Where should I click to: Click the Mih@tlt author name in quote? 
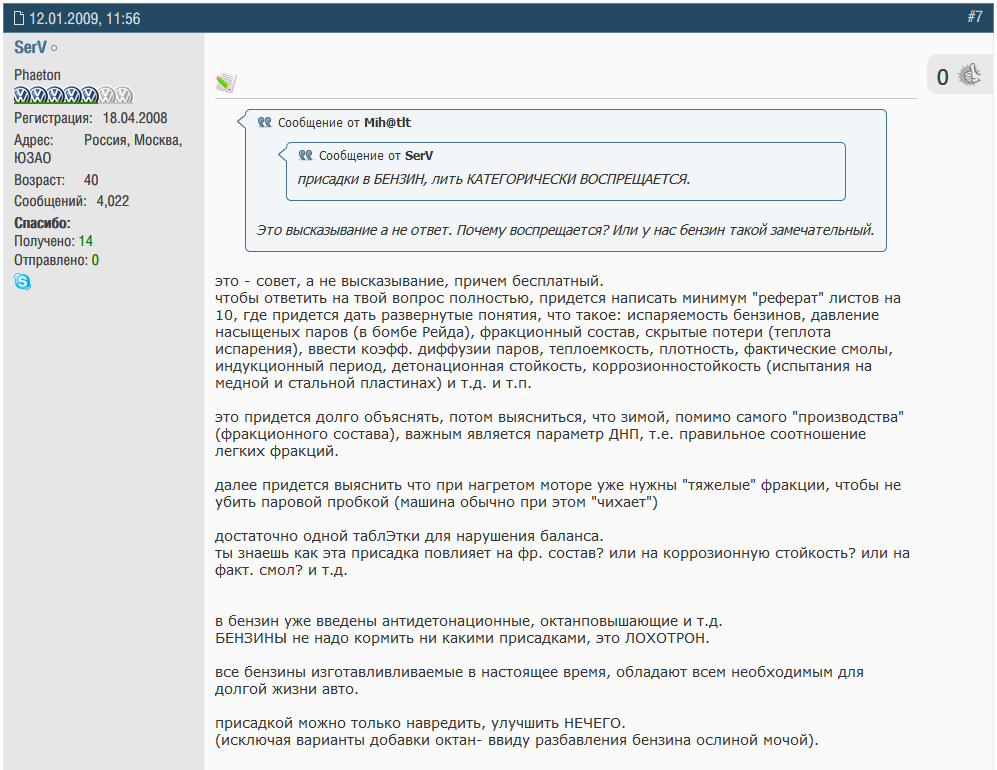387,122
